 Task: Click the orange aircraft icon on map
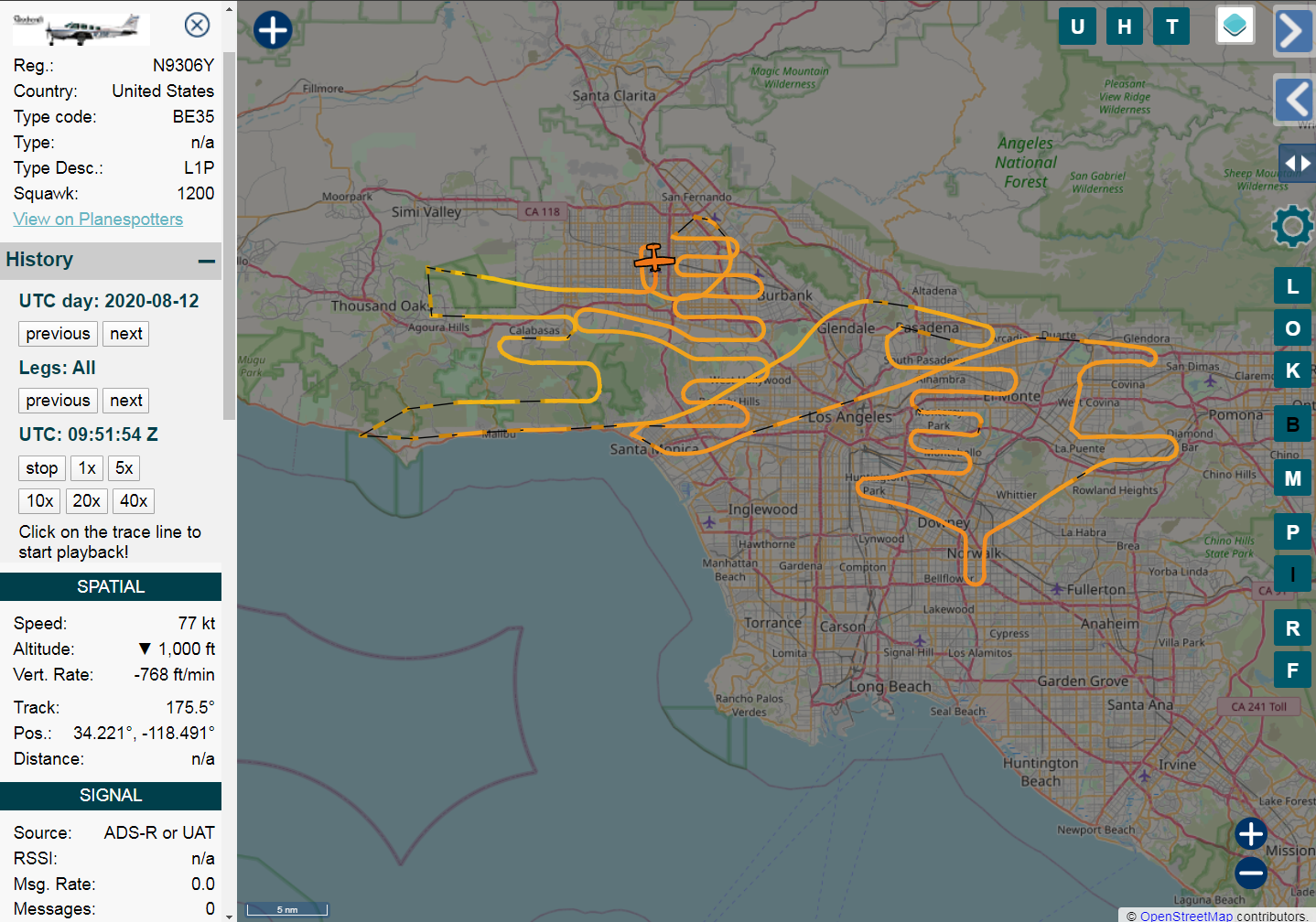pos(653,259)
